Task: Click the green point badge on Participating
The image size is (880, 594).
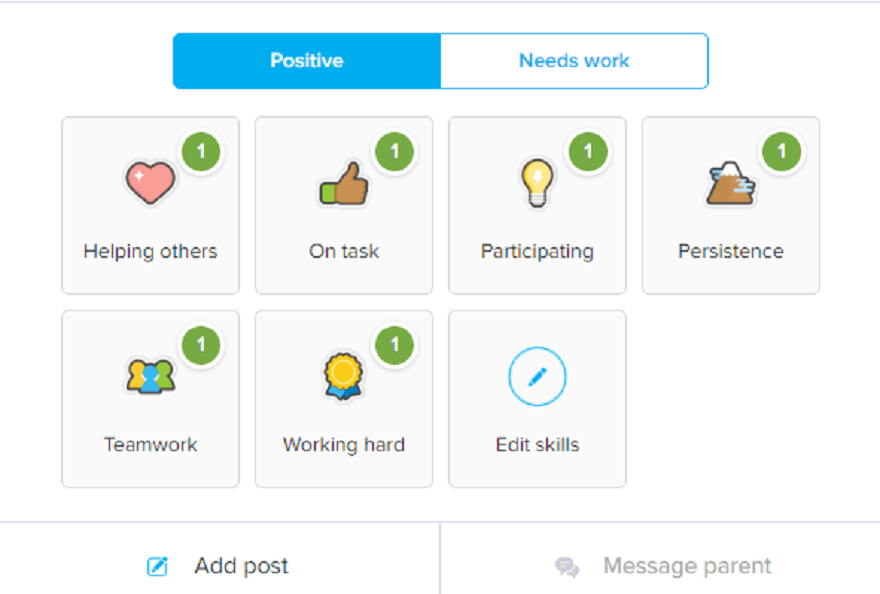Action: coord(588,152)
